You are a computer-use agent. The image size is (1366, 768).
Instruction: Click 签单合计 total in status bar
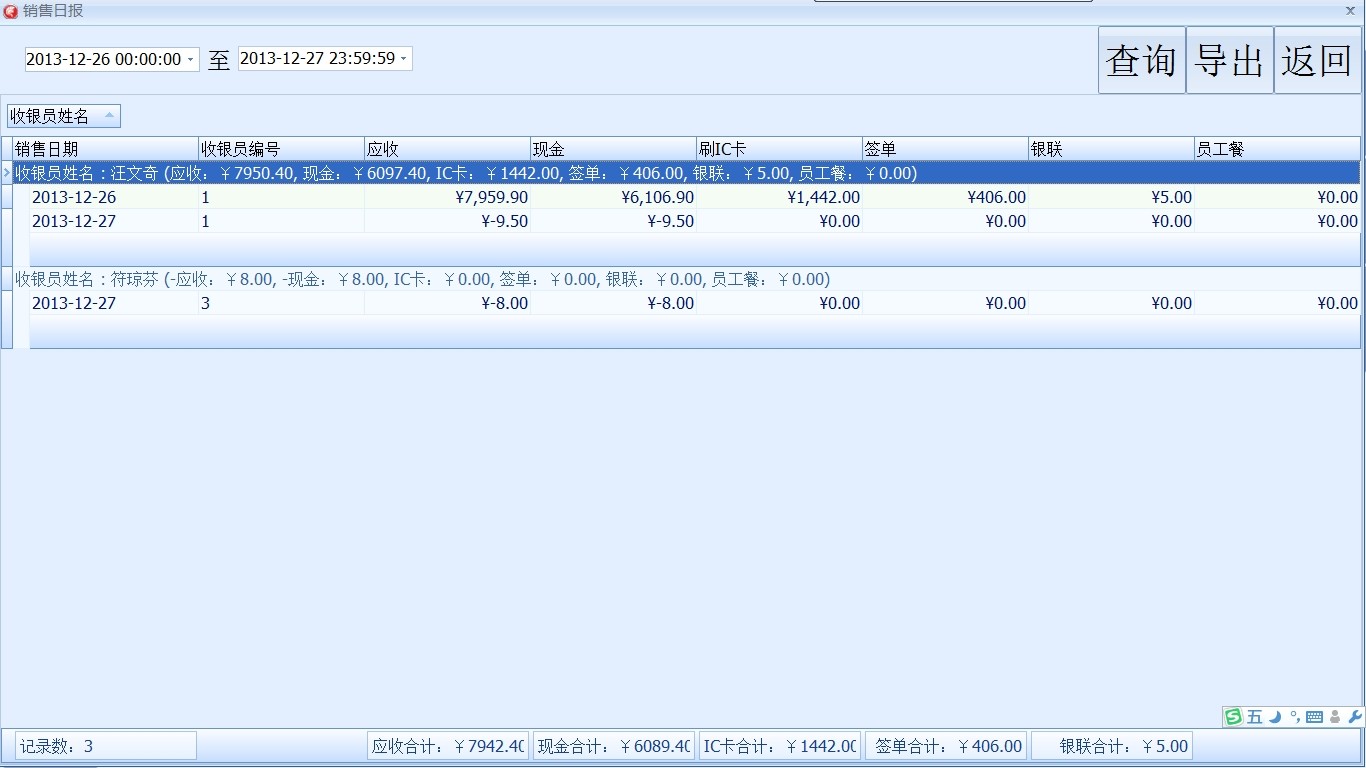(x=946, y=746)
